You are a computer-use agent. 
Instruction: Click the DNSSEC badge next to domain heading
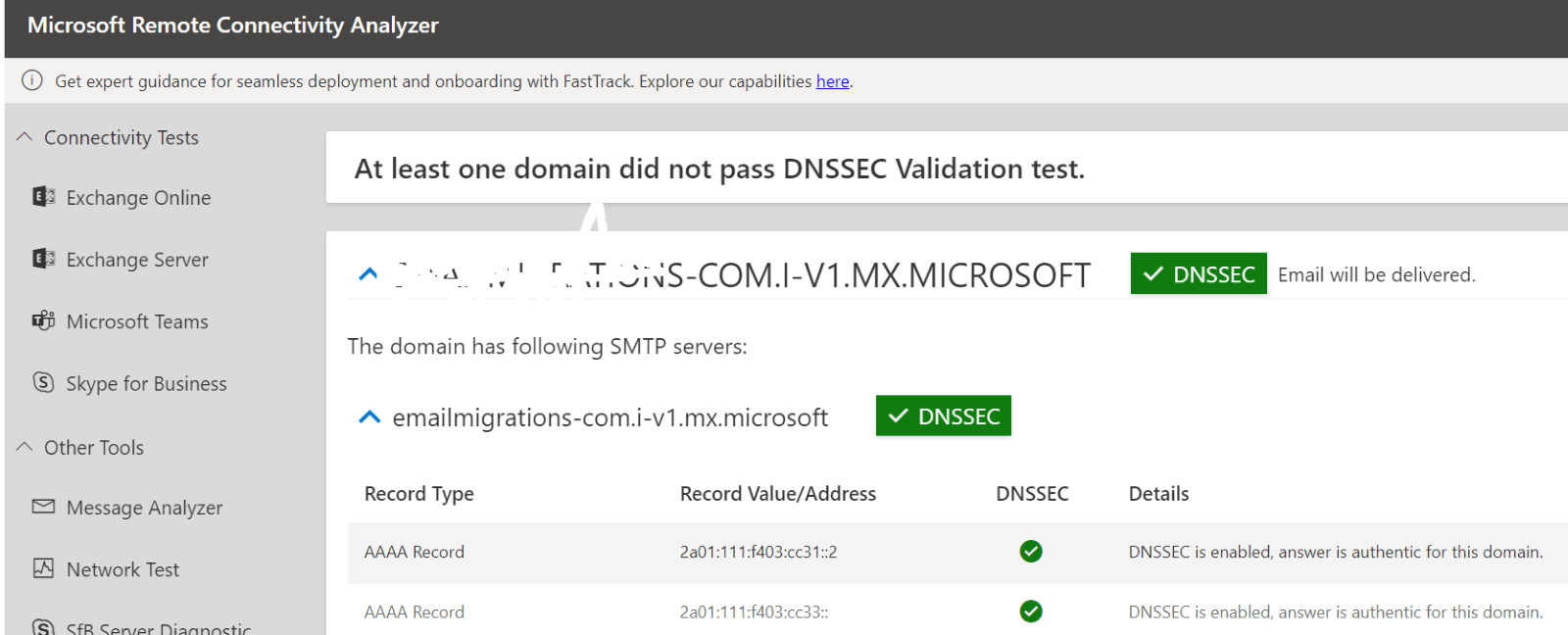tap(1199, 273)
